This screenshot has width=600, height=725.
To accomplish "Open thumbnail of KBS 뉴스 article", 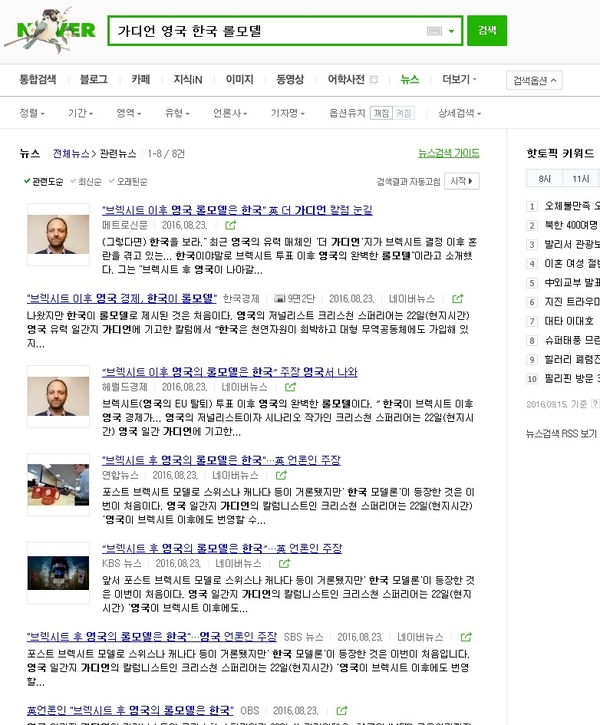I will (58, 572).
